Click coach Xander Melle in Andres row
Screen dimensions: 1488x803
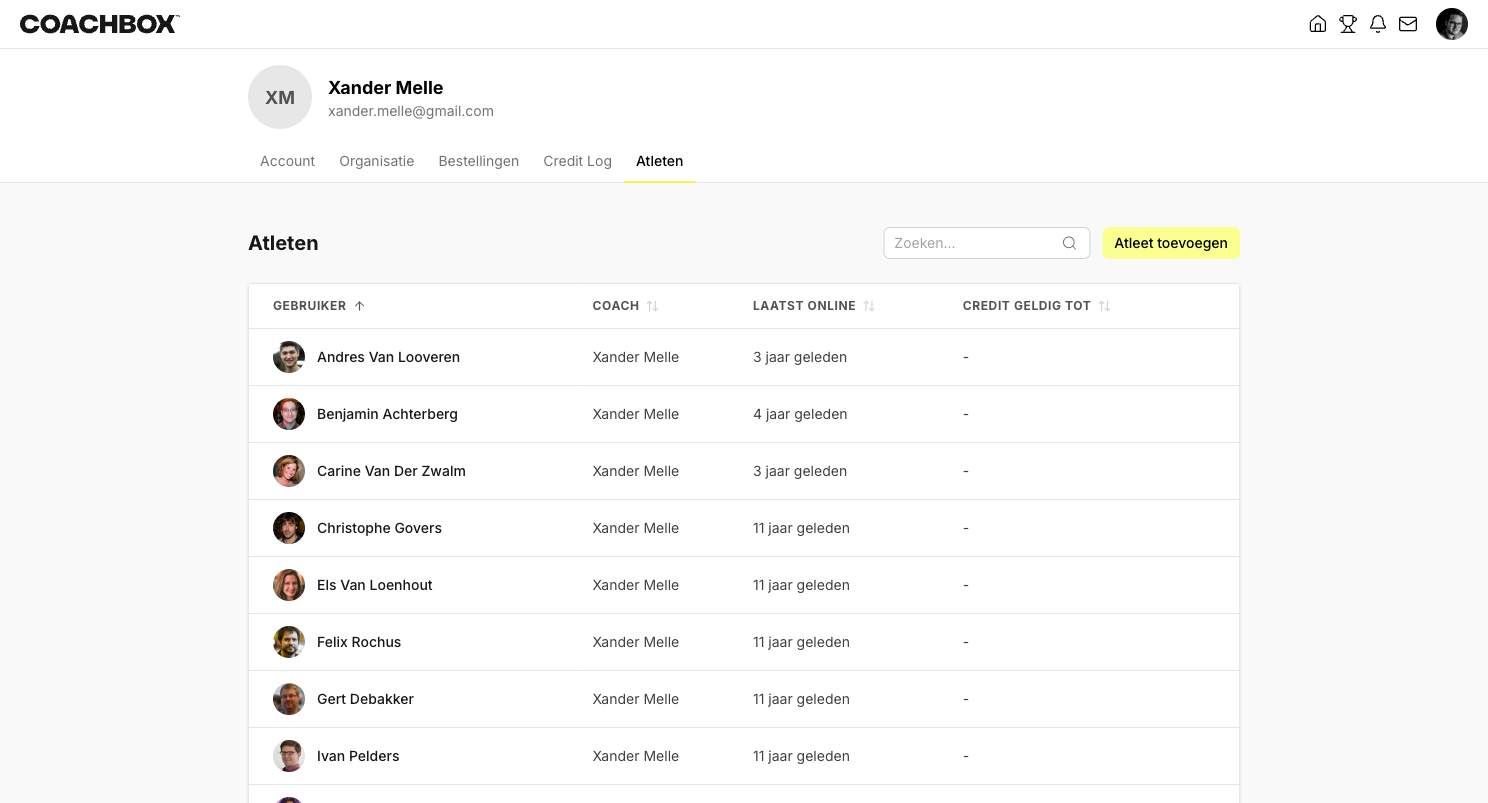(x=636, y=357)
